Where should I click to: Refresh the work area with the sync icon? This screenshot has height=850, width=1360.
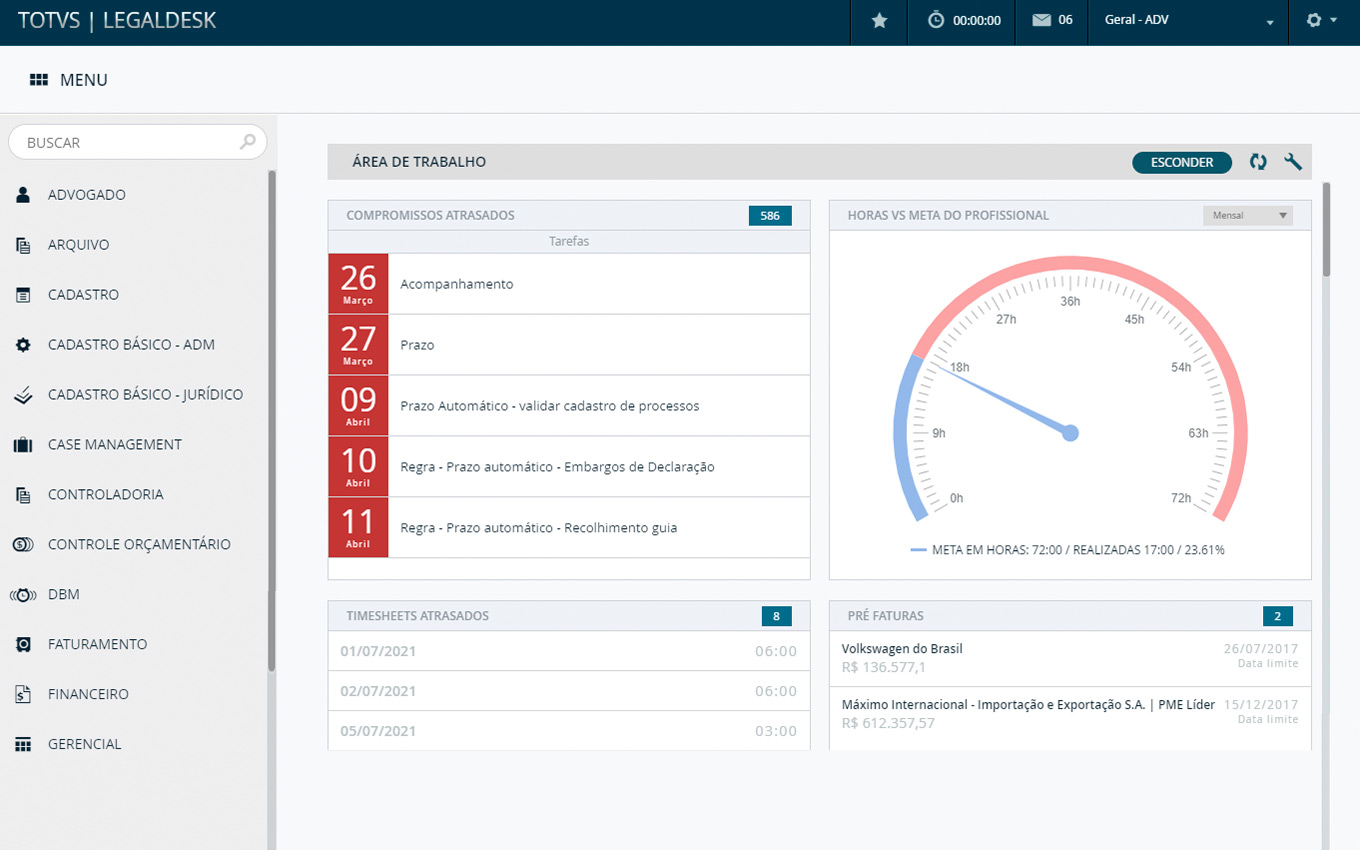(1258, 162)
